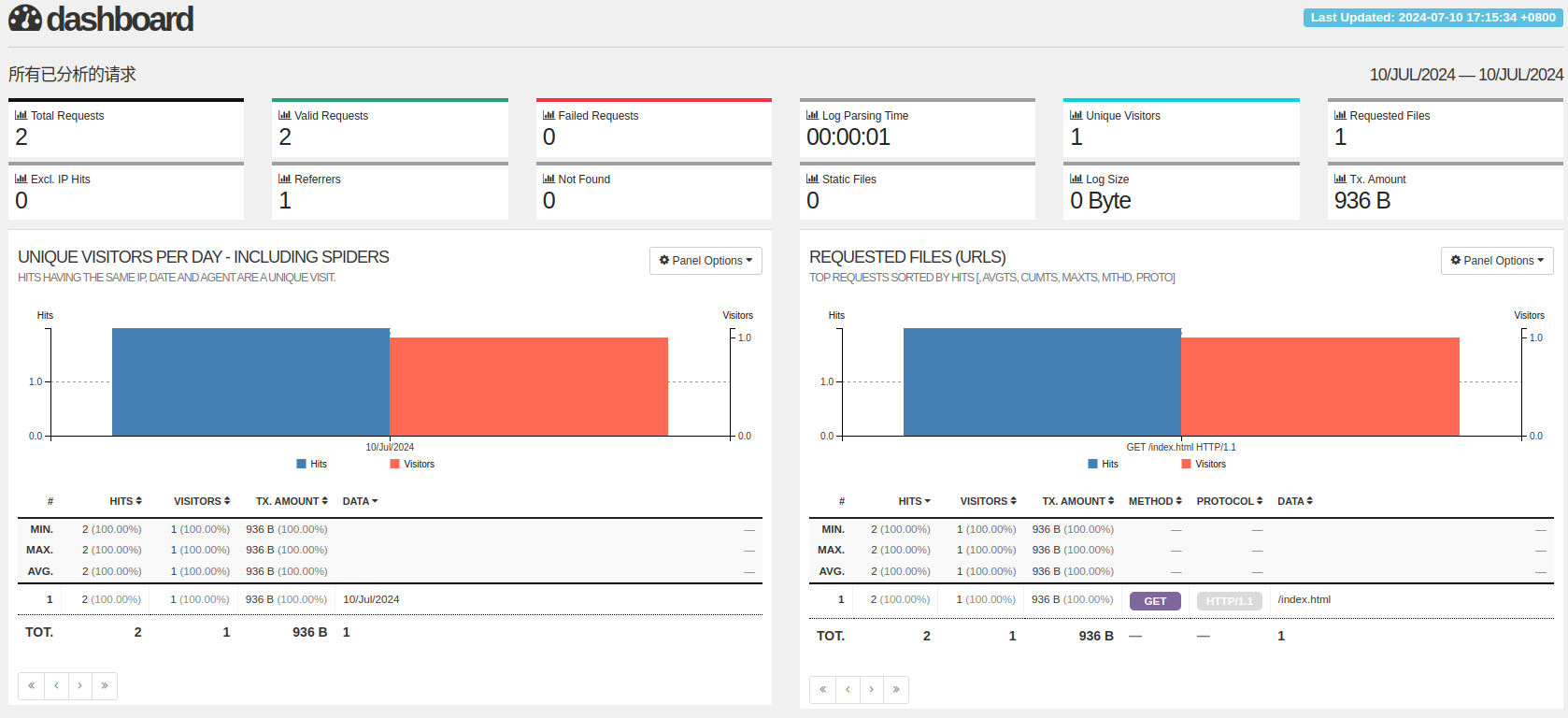
Task: Click the Log Parsing Time 00:00:01 value
Action: pyautogui.click(x=848, y=137)
